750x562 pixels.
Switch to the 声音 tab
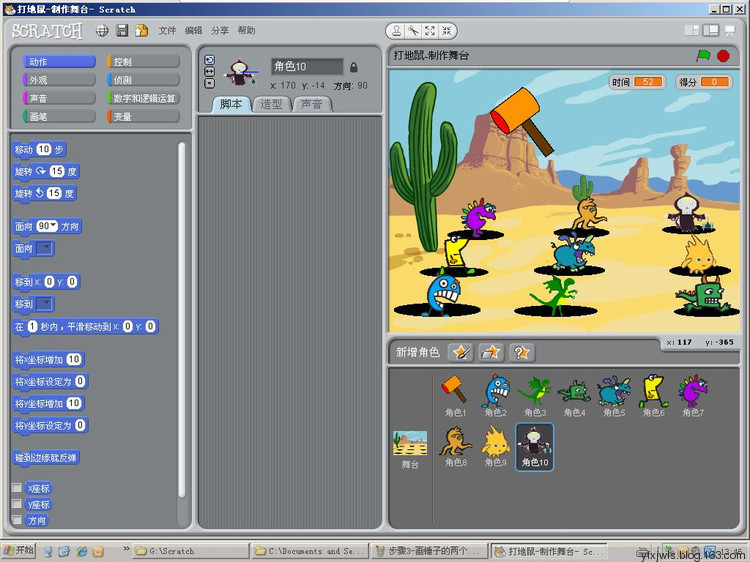pos(312,104)
